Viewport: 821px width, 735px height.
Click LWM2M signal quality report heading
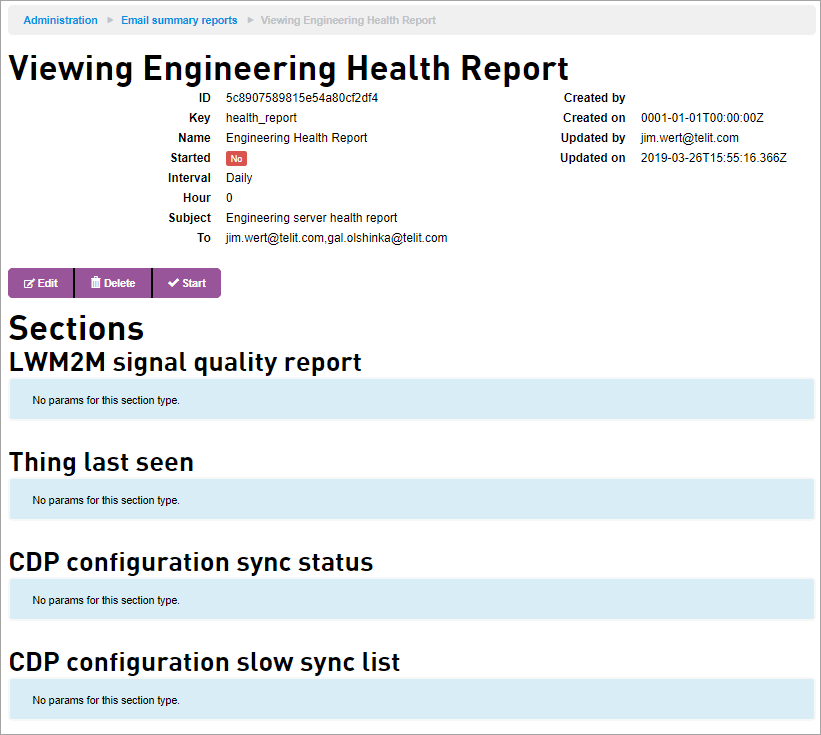tap(185, 363)
